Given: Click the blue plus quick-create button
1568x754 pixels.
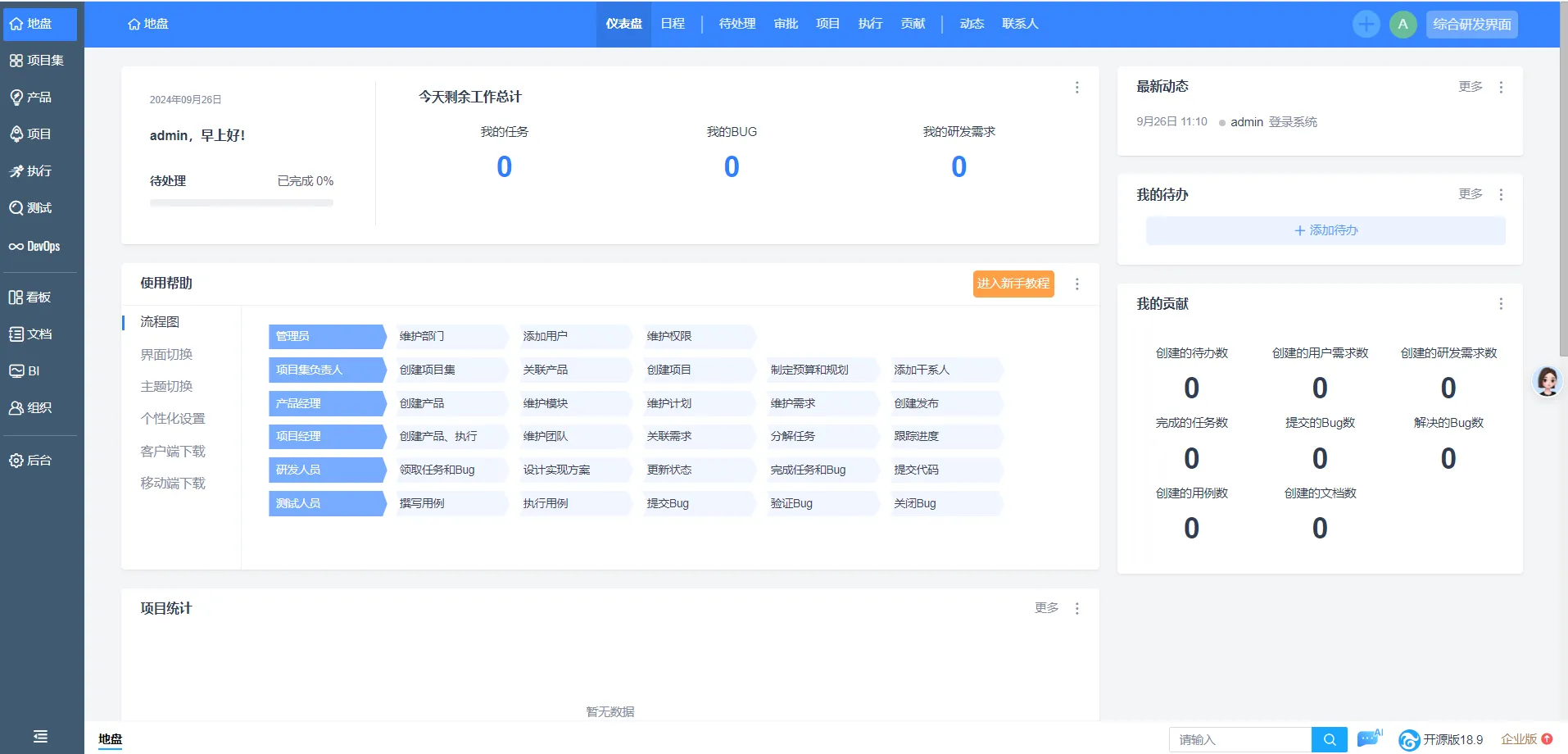Looking at the screenshot, I should (x=1366, y=25).
